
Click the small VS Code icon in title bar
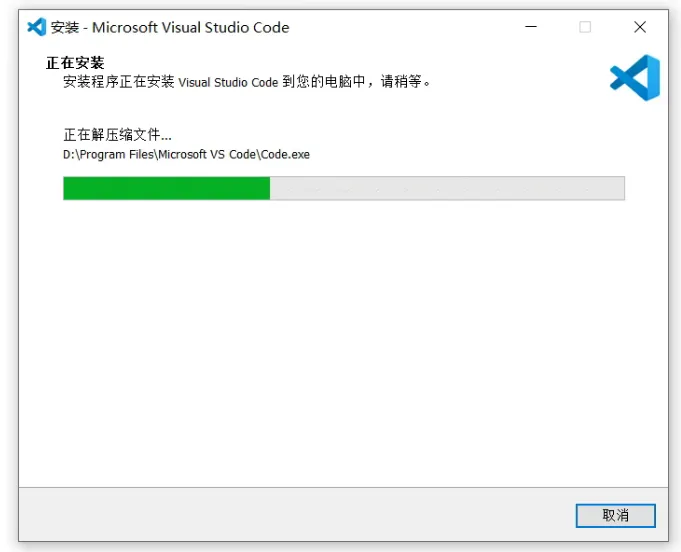[x=36, y=27]
